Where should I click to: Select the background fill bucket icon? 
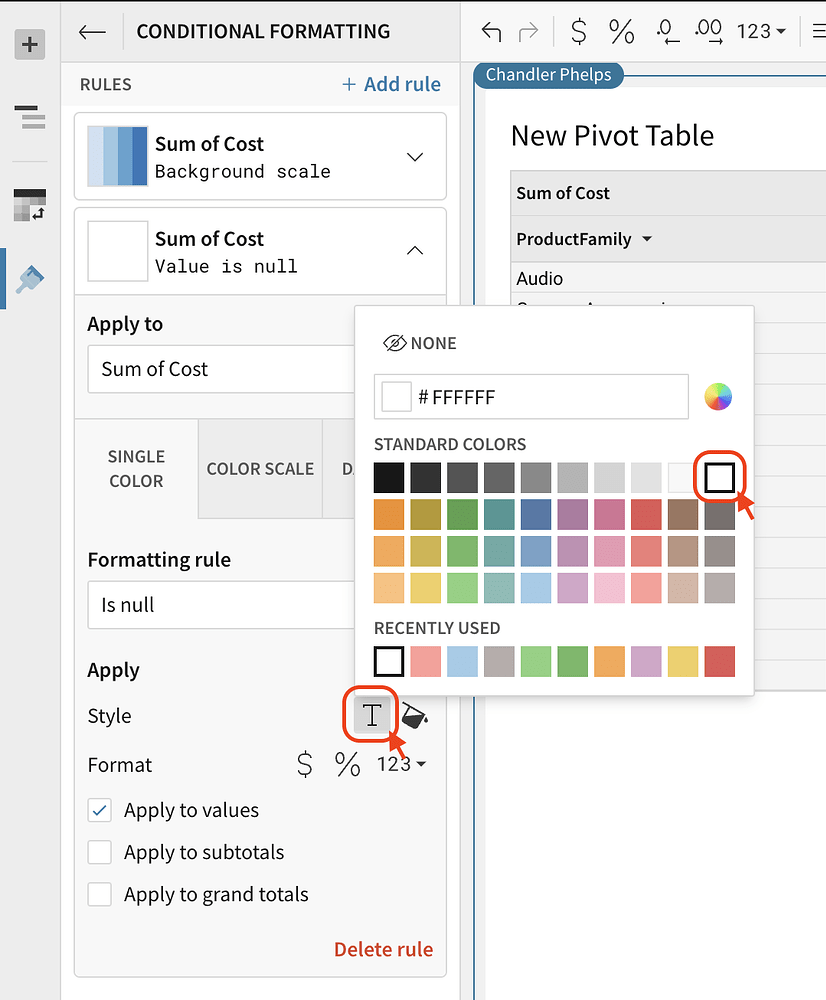[414, 715]
